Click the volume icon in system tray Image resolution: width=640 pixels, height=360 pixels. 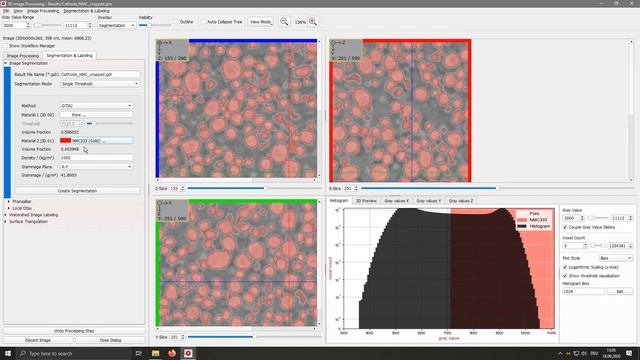pos(584,353)
